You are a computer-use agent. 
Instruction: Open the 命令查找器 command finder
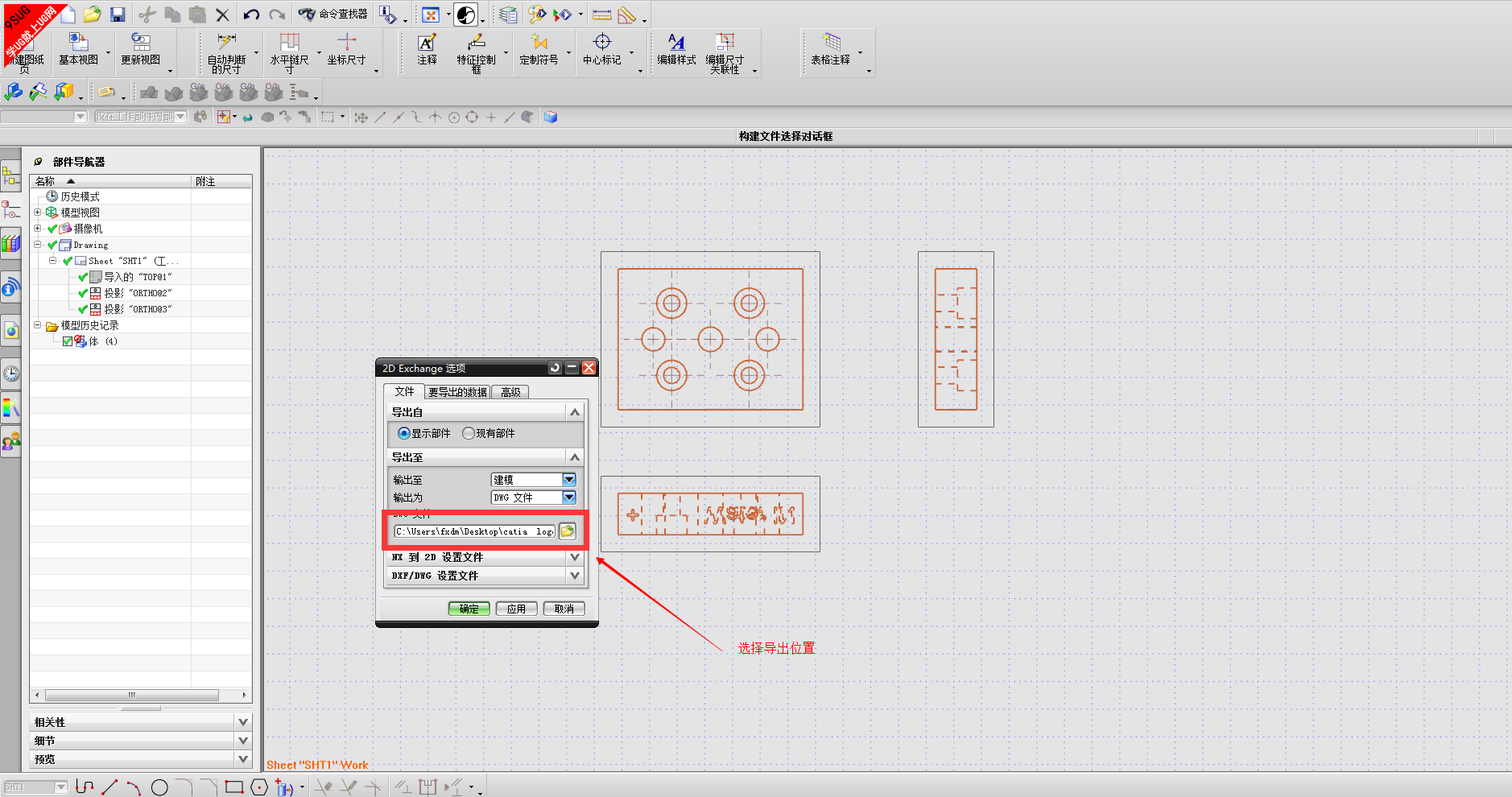tap(333, 14)
